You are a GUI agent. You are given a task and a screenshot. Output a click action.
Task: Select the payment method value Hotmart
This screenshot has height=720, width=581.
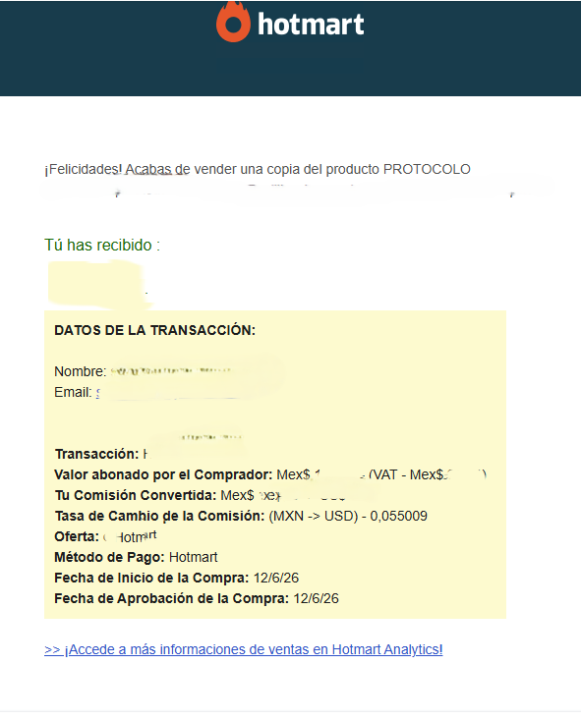(x=193, y=557)
